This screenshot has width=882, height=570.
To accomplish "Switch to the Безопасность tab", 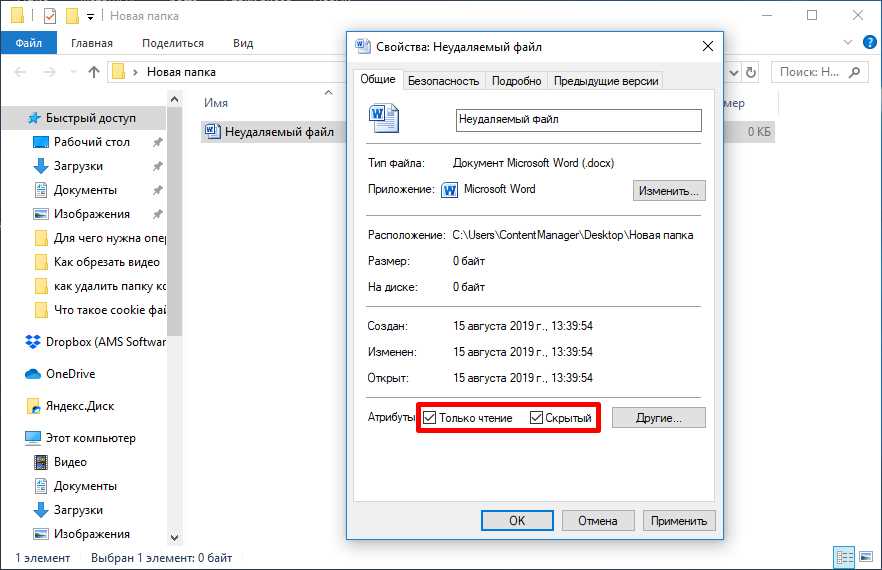I will [x=443, y=81].
